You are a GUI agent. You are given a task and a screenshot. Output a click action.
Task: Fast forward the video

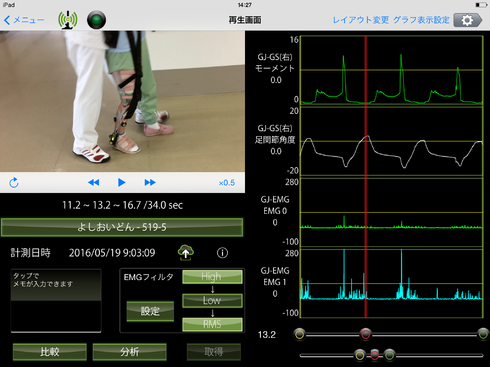click(x=150, y=183)
